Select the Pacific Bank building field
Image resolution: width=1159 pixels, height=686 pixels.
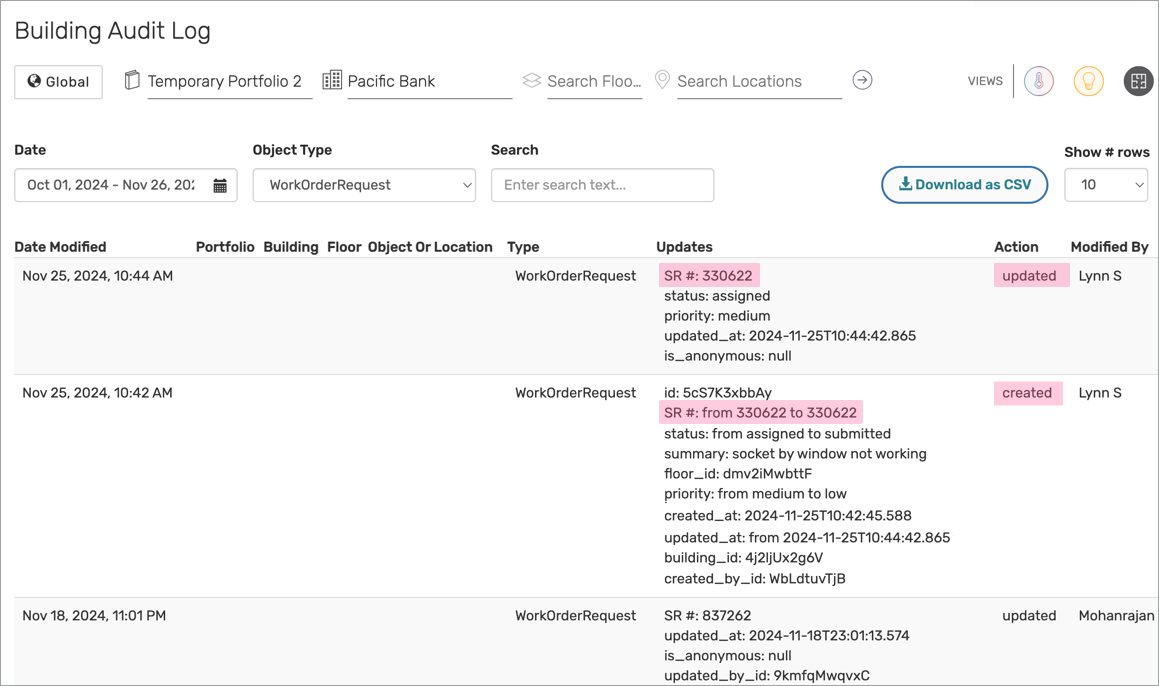(x=429, y=81)
